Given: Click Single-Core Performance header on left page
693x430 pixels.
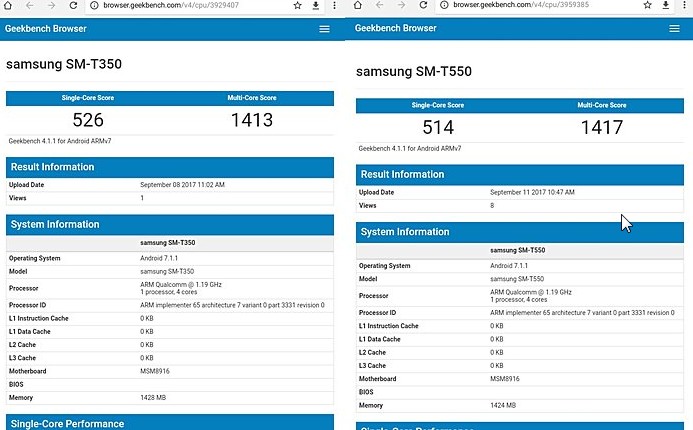Looking at the screenshot, I should [170, 423].
